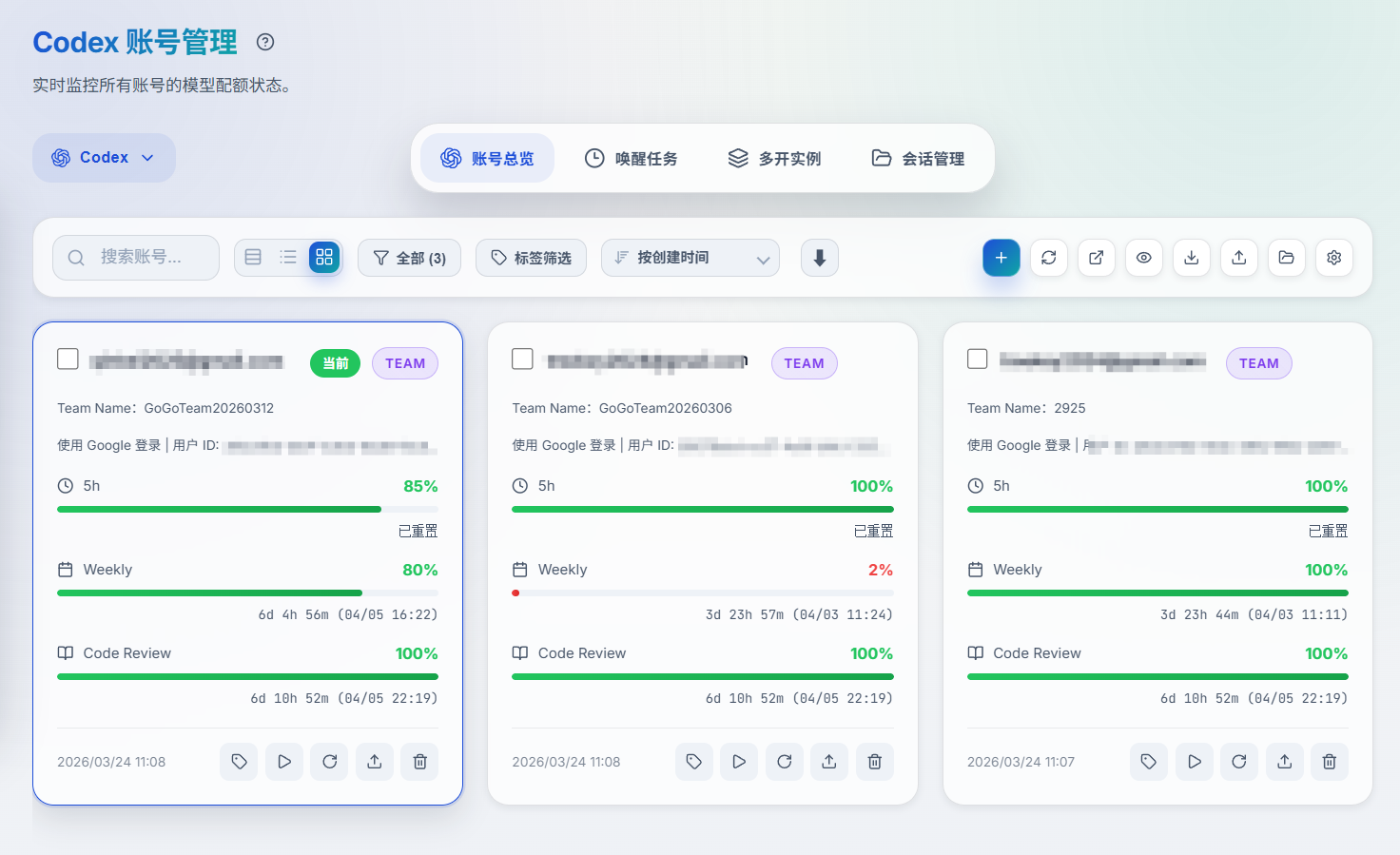Refresh quota on the Team 2925 card
The height and width of the screenshot is (855, 1400).
[1238, 762]
